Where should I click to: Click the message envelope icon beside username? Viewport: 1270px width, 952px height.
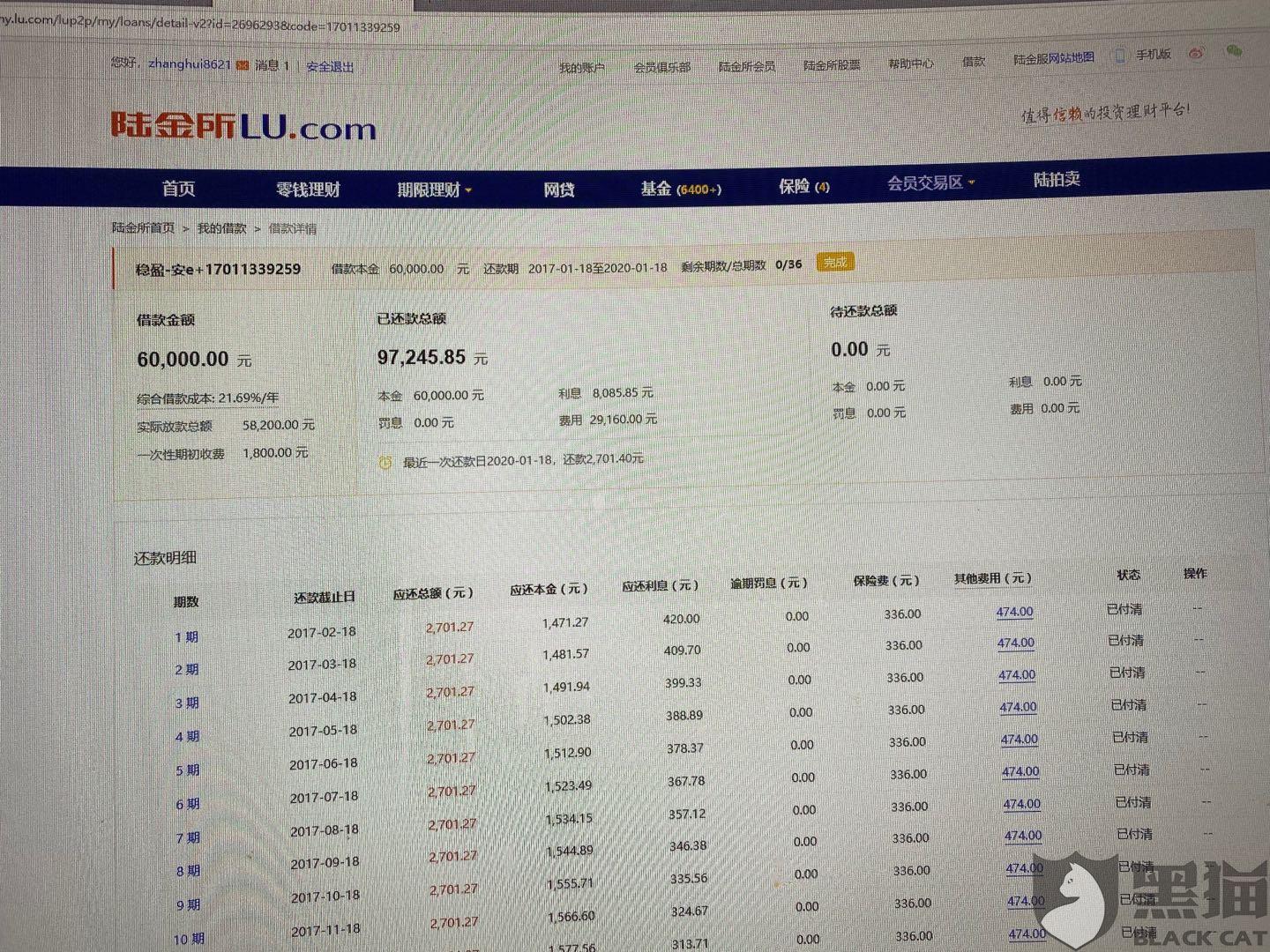point(243,65)
